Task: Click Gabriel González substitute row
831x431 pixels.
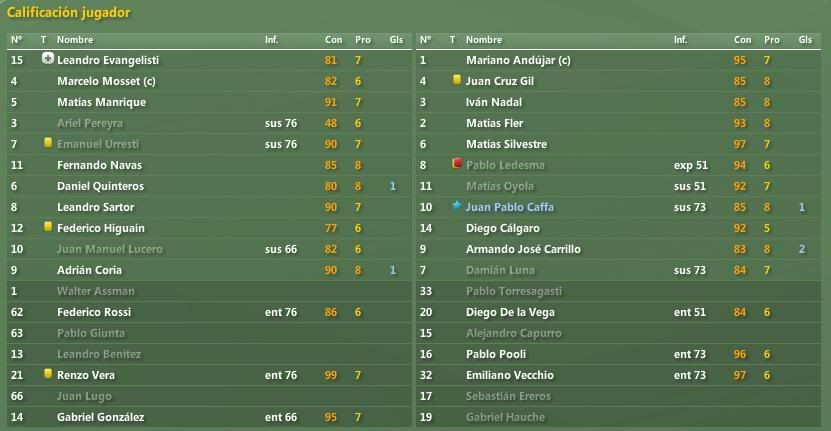Action: [x=209, y=417]
